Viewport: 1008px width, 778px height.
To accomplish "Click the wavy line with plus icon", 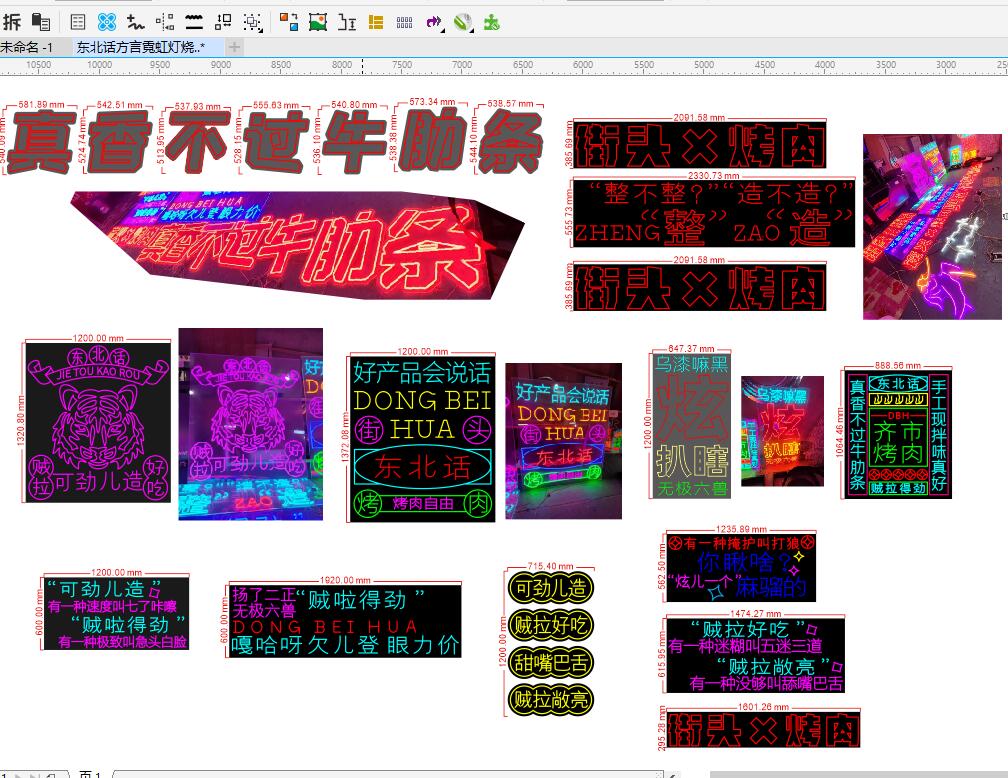I will click(136, 21).
